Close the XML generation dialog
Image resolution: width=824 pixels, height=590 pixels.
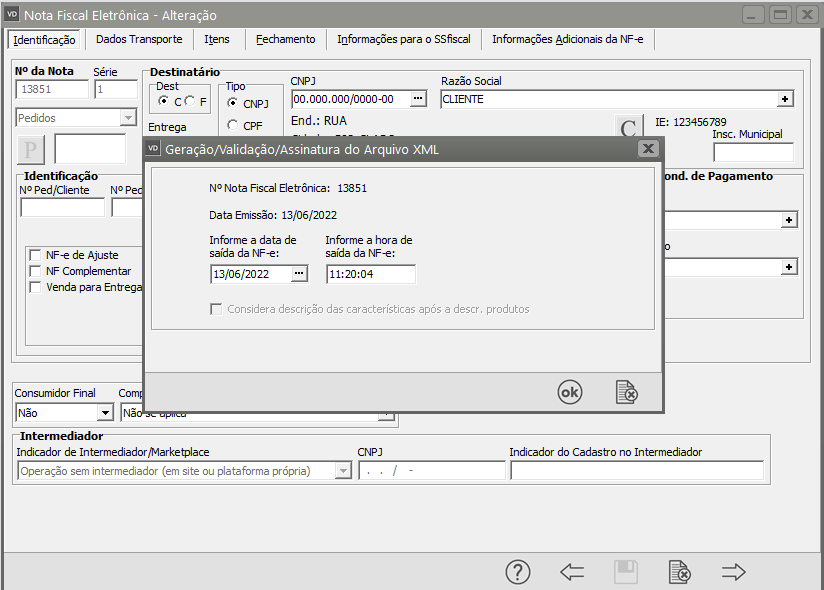point(648,148)
